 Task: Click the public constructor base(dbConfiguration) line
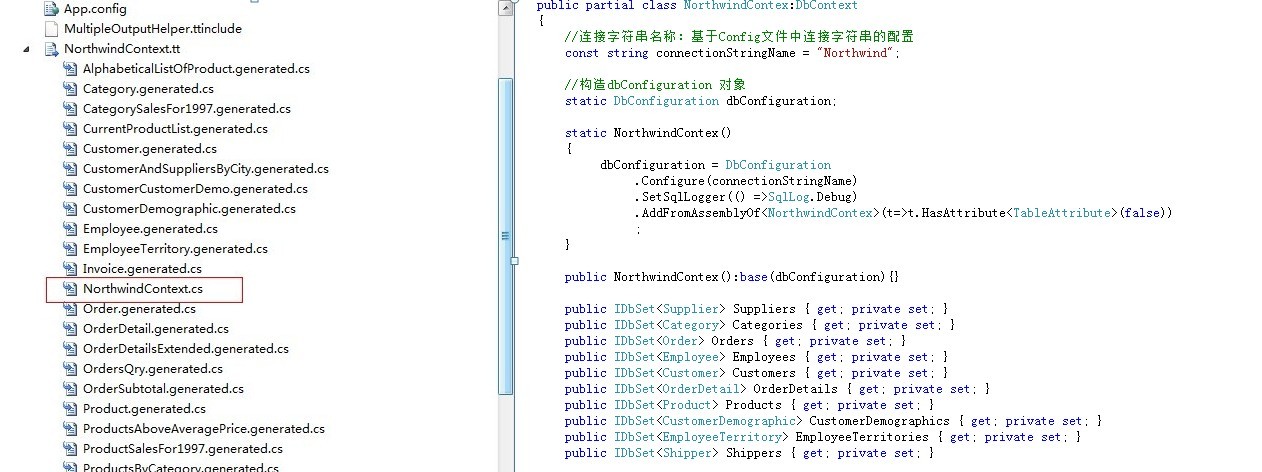(x=731, y=277)
